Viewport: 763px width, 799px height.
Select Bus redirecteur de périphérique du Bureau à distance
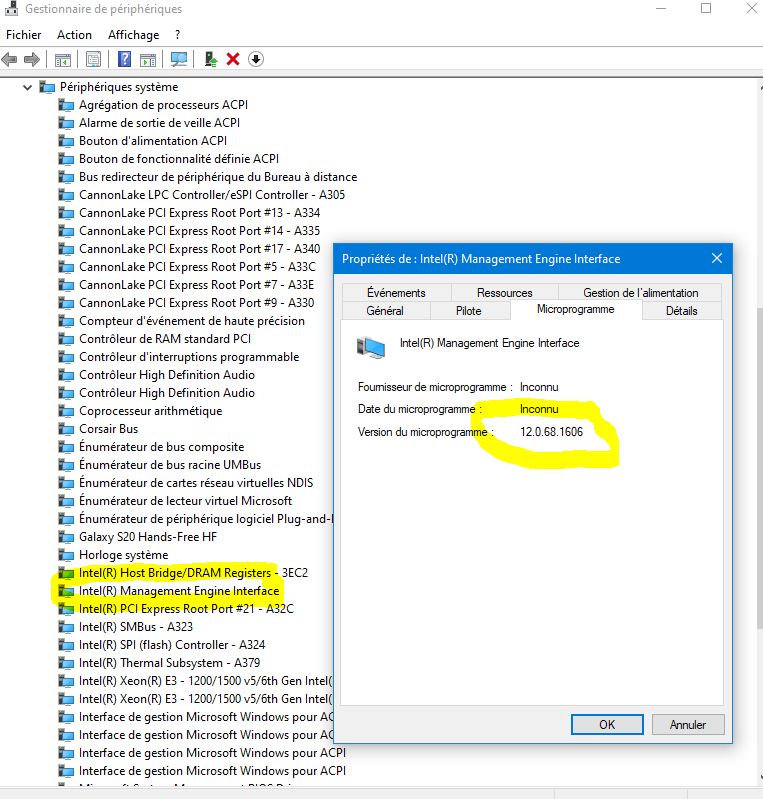[218, 177]
